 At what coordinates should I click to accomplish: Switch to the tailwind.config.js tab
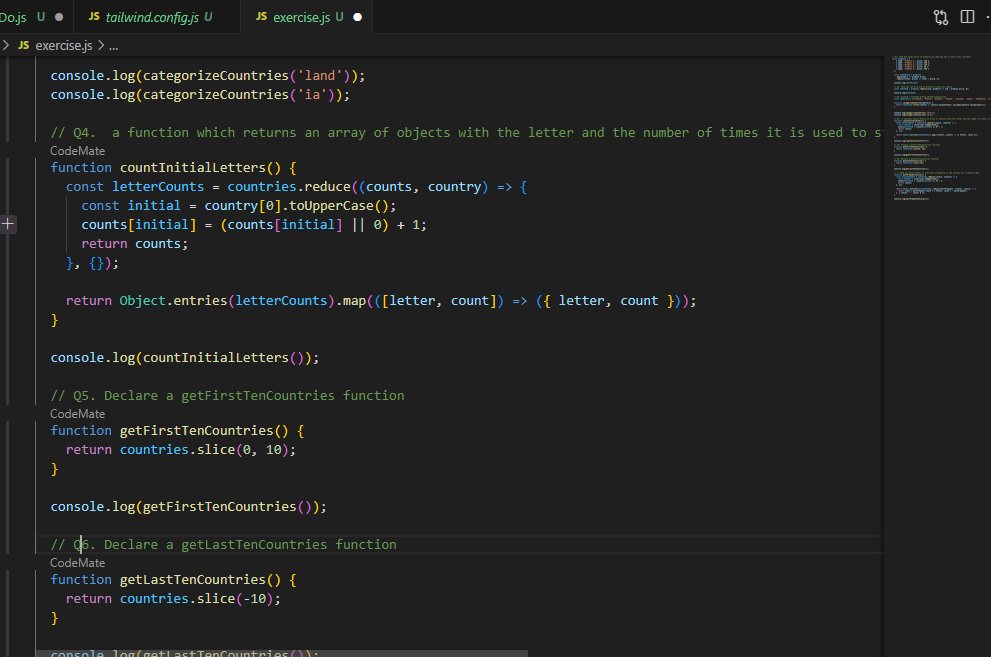157,17
